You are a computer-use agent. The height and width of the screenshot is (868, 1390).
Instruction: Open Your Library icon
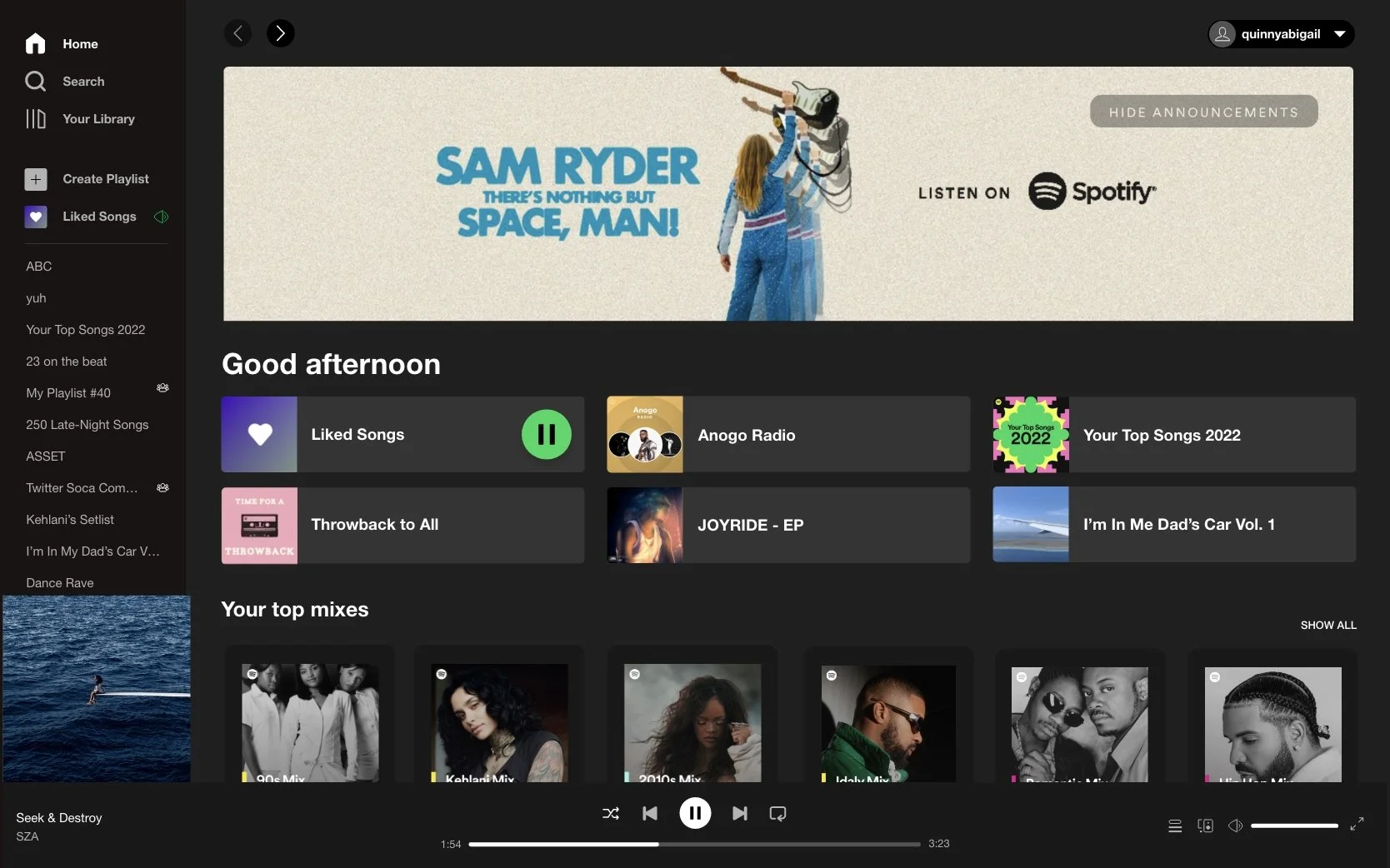pyautogui.click(x=35, y=118)
